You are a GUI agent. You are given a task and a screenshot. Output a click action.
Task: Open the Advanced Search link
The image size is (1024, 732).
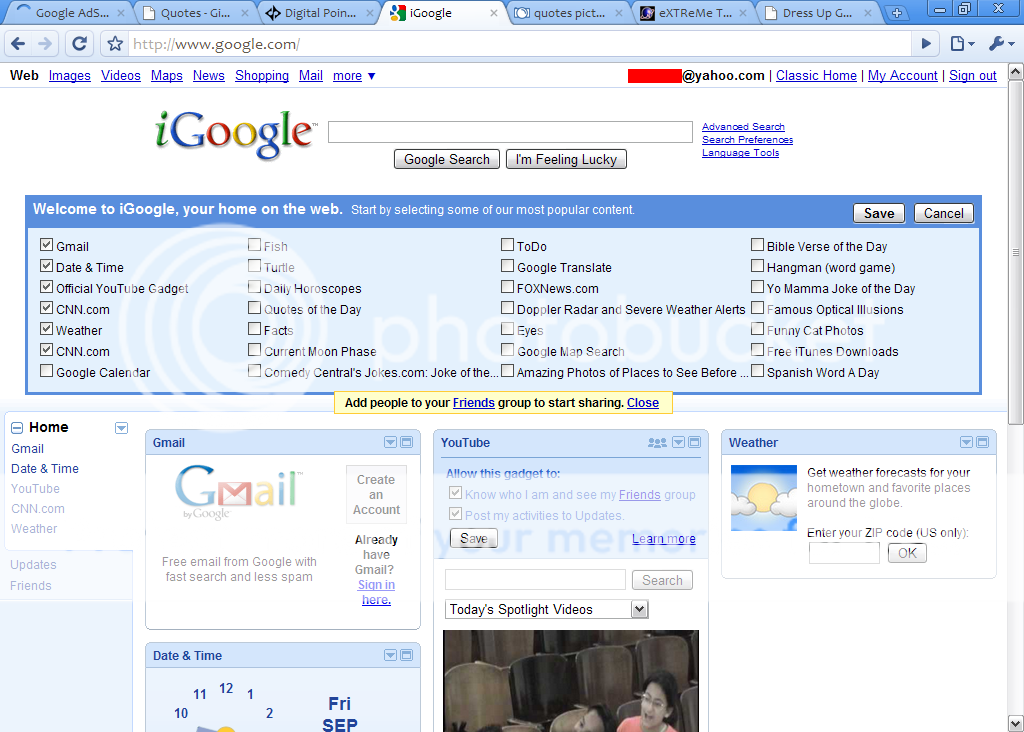(x=743, y=127)
